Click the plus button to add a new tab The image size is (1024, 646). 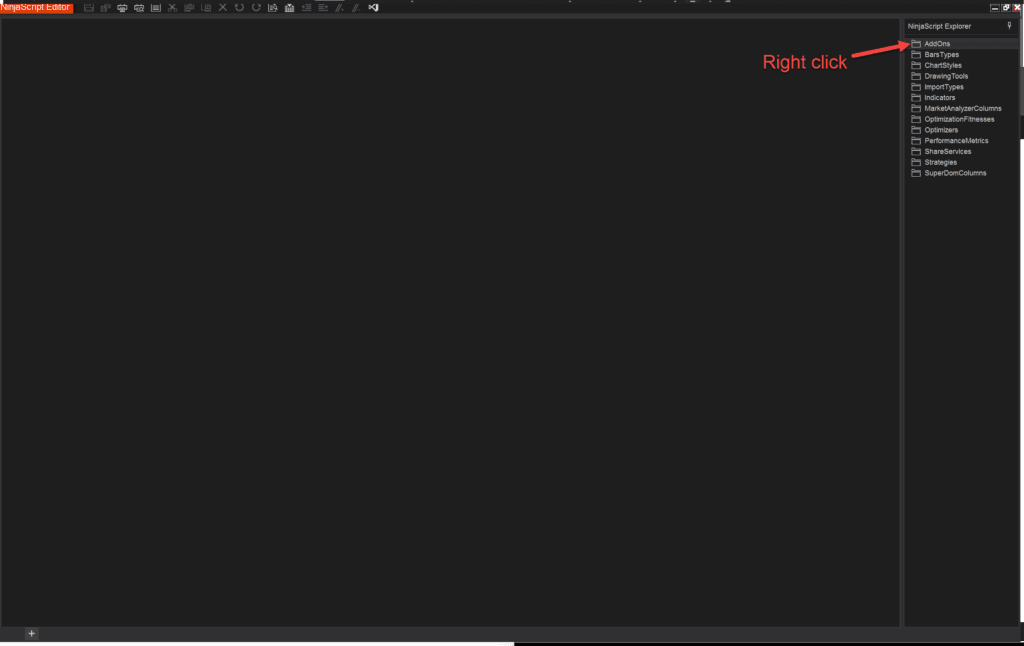pyautogui.click(x=31, y=634)
